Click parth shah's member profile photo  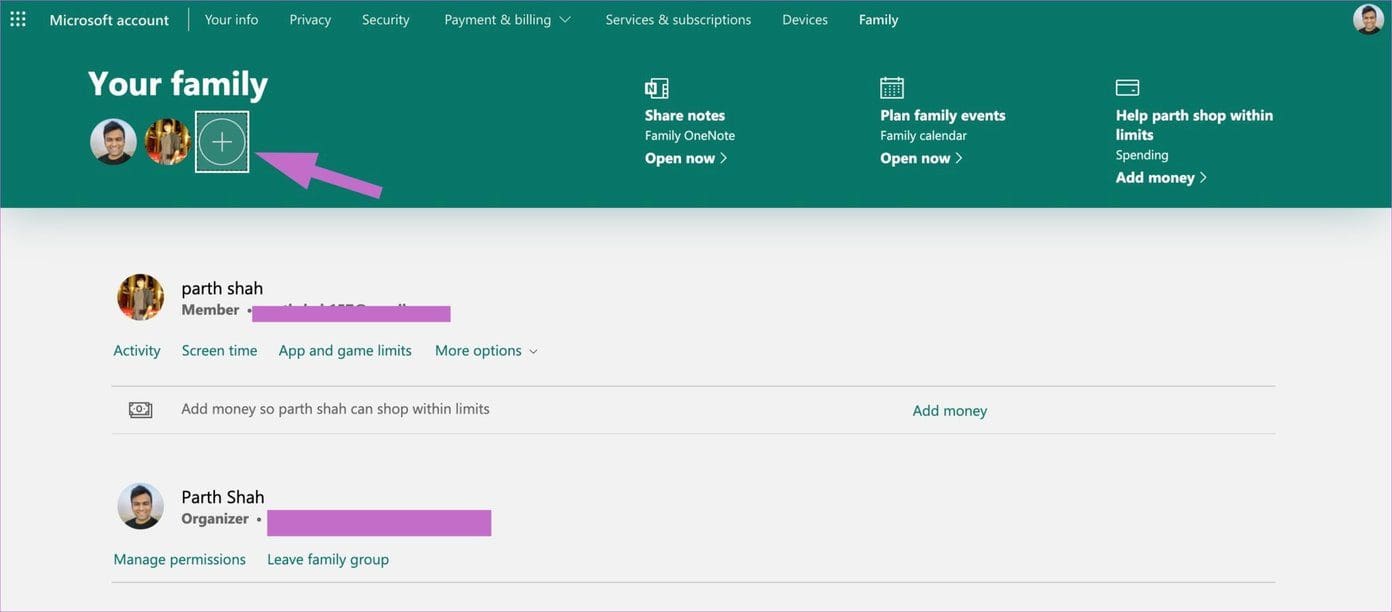[x=141, y=297]
